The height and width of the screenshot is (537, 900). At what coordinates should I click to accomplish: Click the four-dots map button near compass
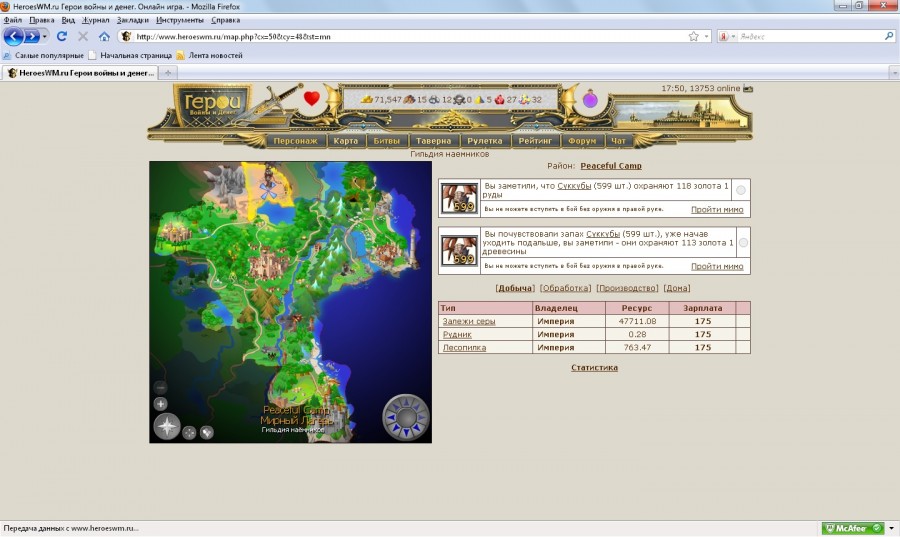click(x=189, y=433)
